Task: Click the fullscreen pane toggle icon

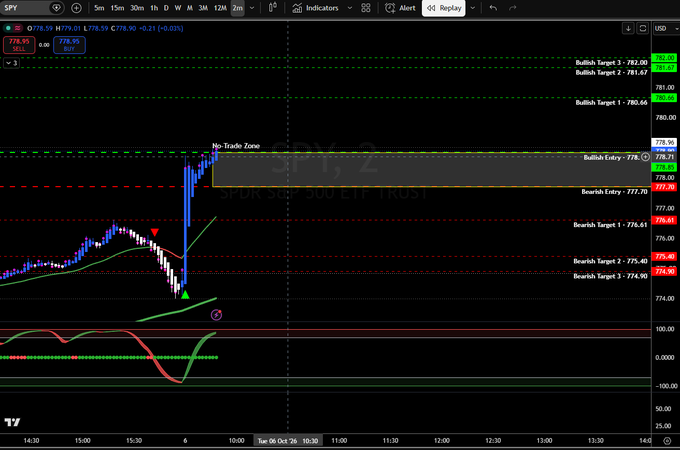Action: point(643,29)
